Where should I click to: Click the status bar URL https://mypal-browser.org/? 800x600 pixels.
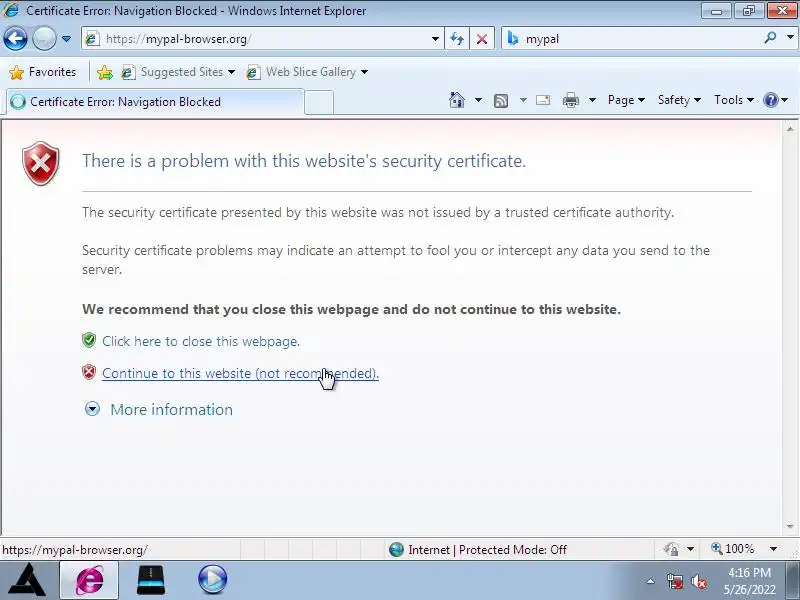(75, 550)
